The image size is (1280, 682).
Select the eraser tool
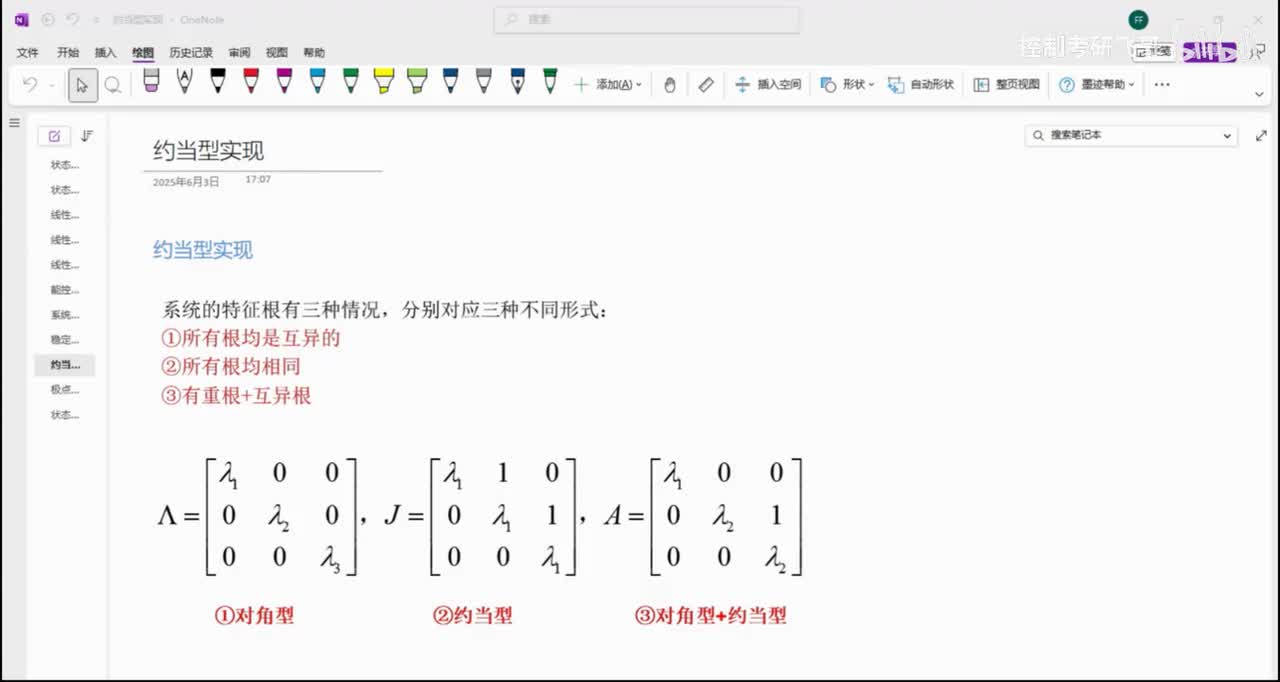click(152, 81)
